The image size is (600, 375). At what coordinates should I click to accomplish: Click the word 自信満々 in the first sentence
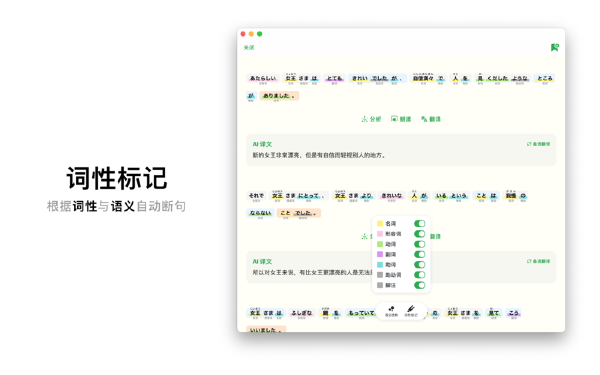click(423, 78)
